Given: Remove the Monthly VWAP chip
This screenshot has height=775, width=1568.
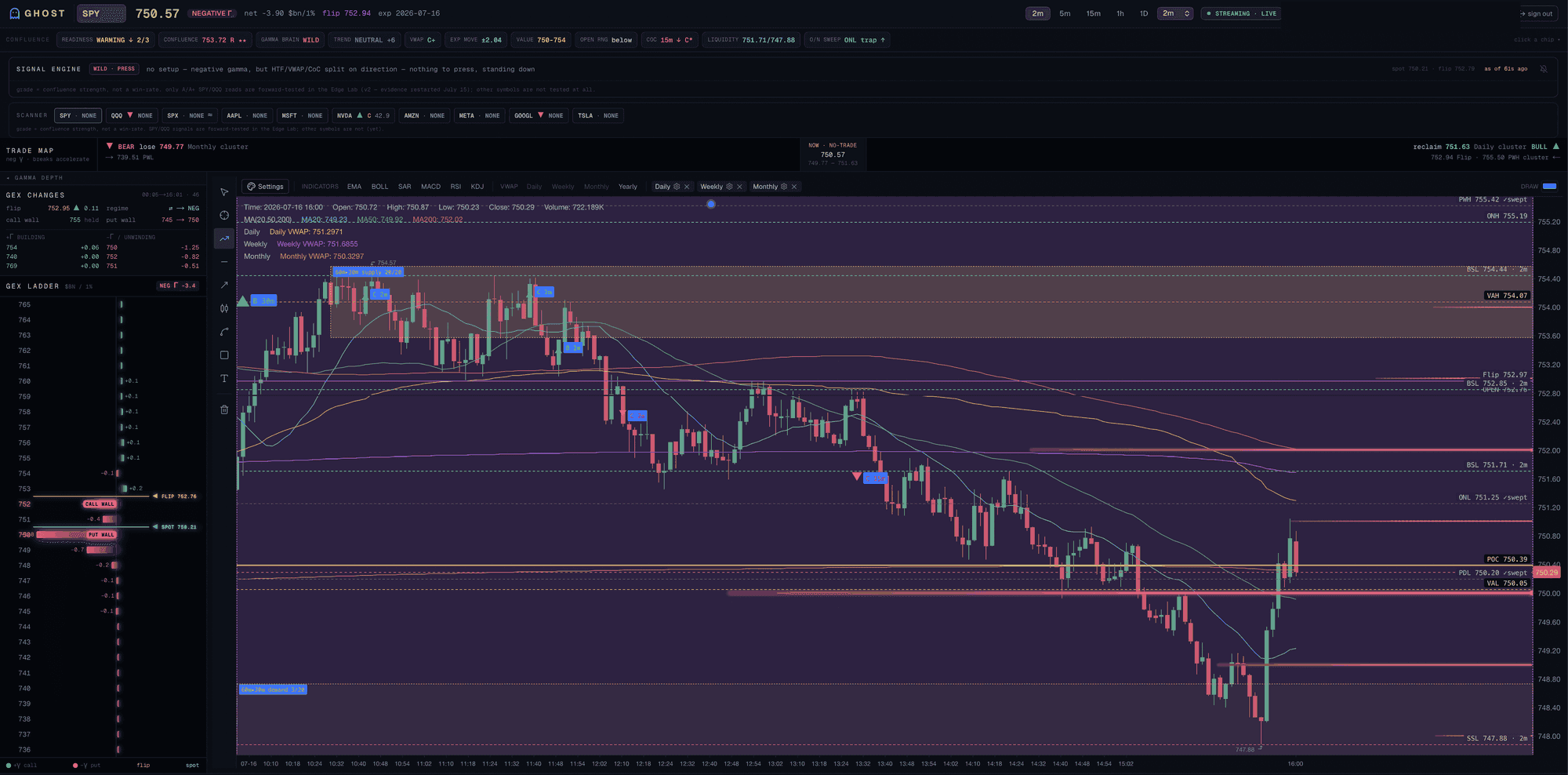Looking at the screenshot, I should tap(794, 187).
